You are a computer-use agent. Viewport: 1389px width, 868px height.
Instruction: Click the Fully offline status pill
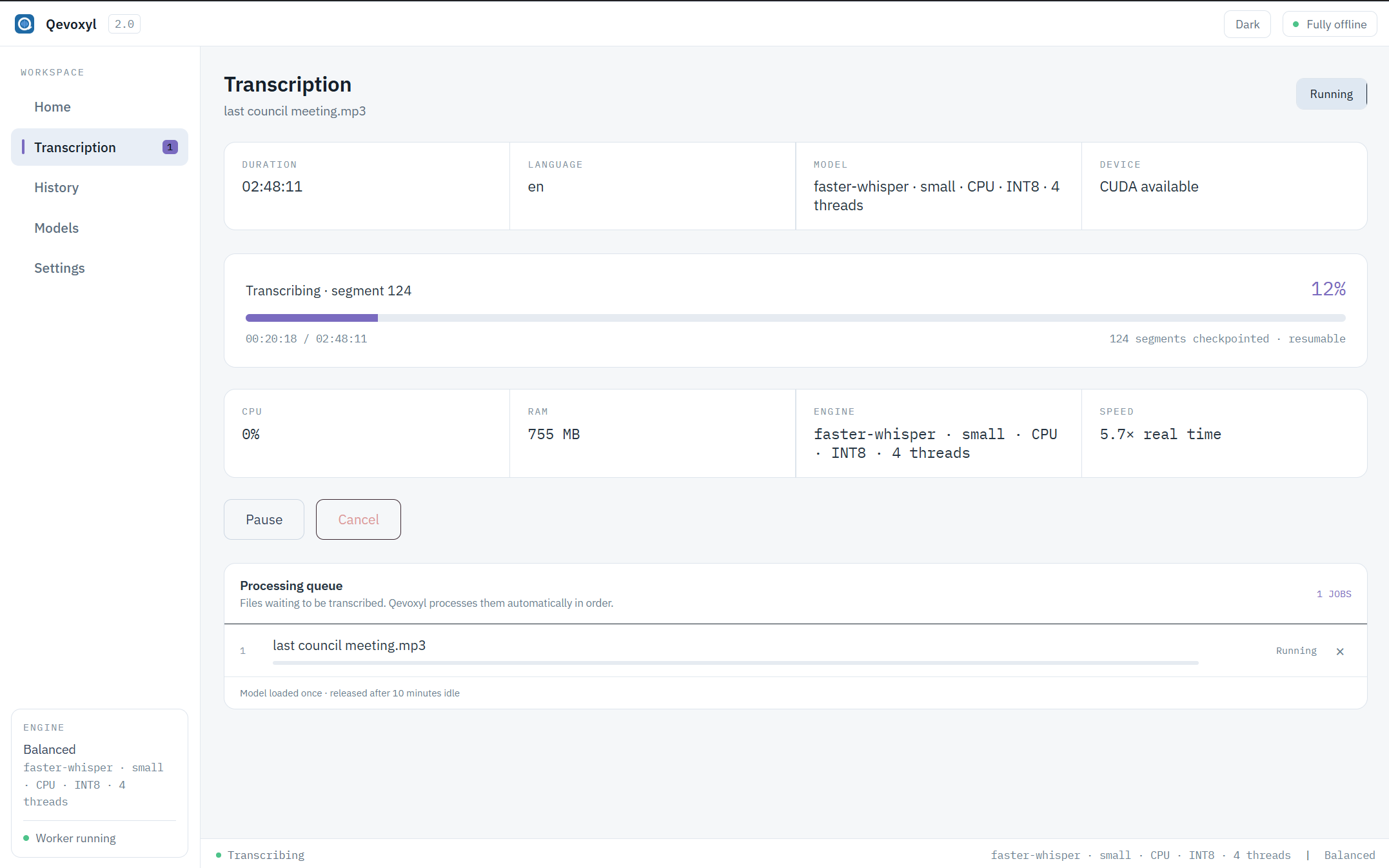[1330, 24]
